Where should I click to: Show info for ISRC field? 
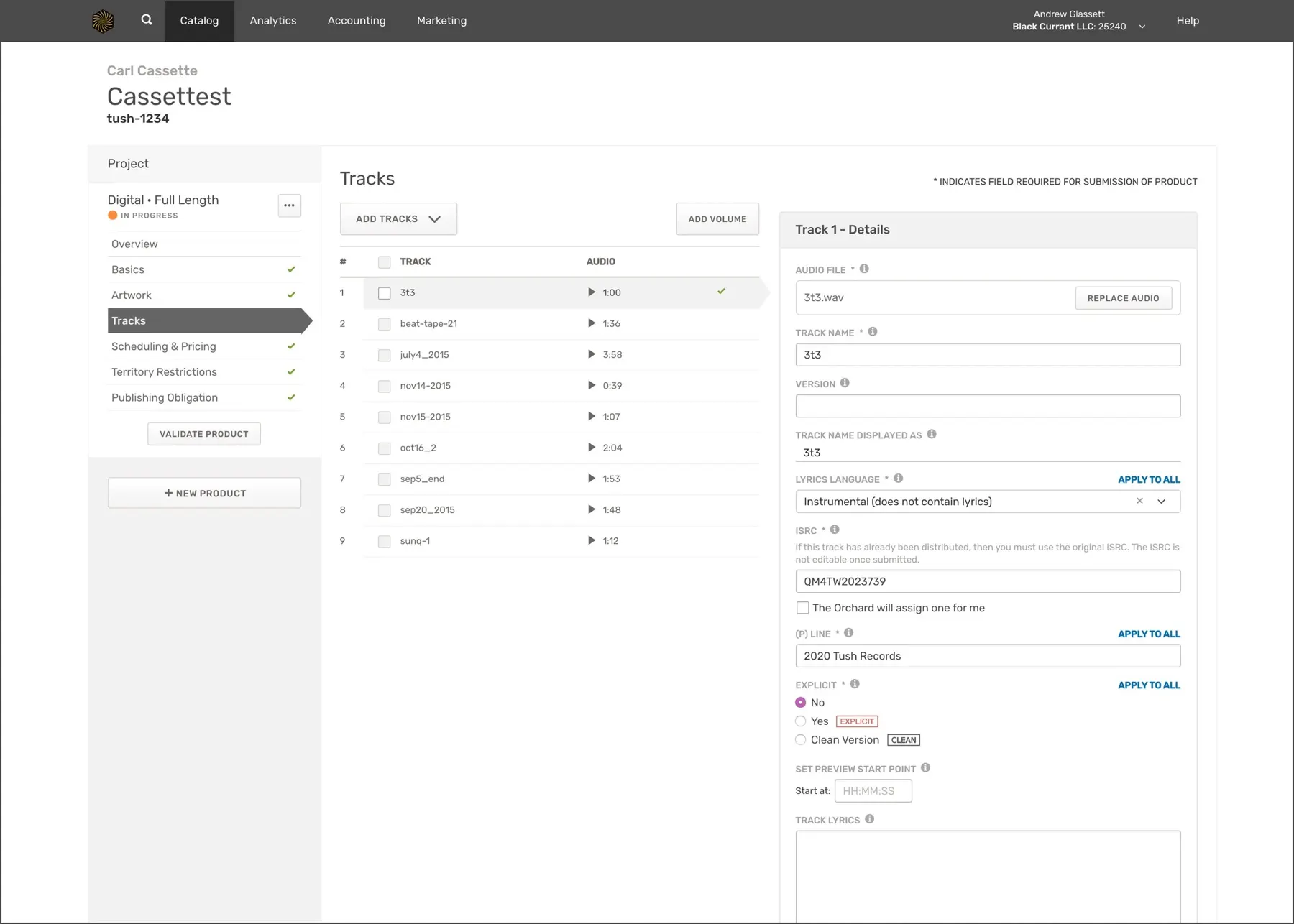[835, 530]
